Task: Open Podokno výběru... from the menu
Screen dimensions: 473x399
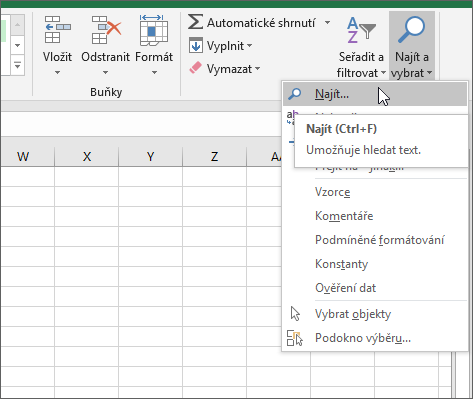Action: point(375,338)
